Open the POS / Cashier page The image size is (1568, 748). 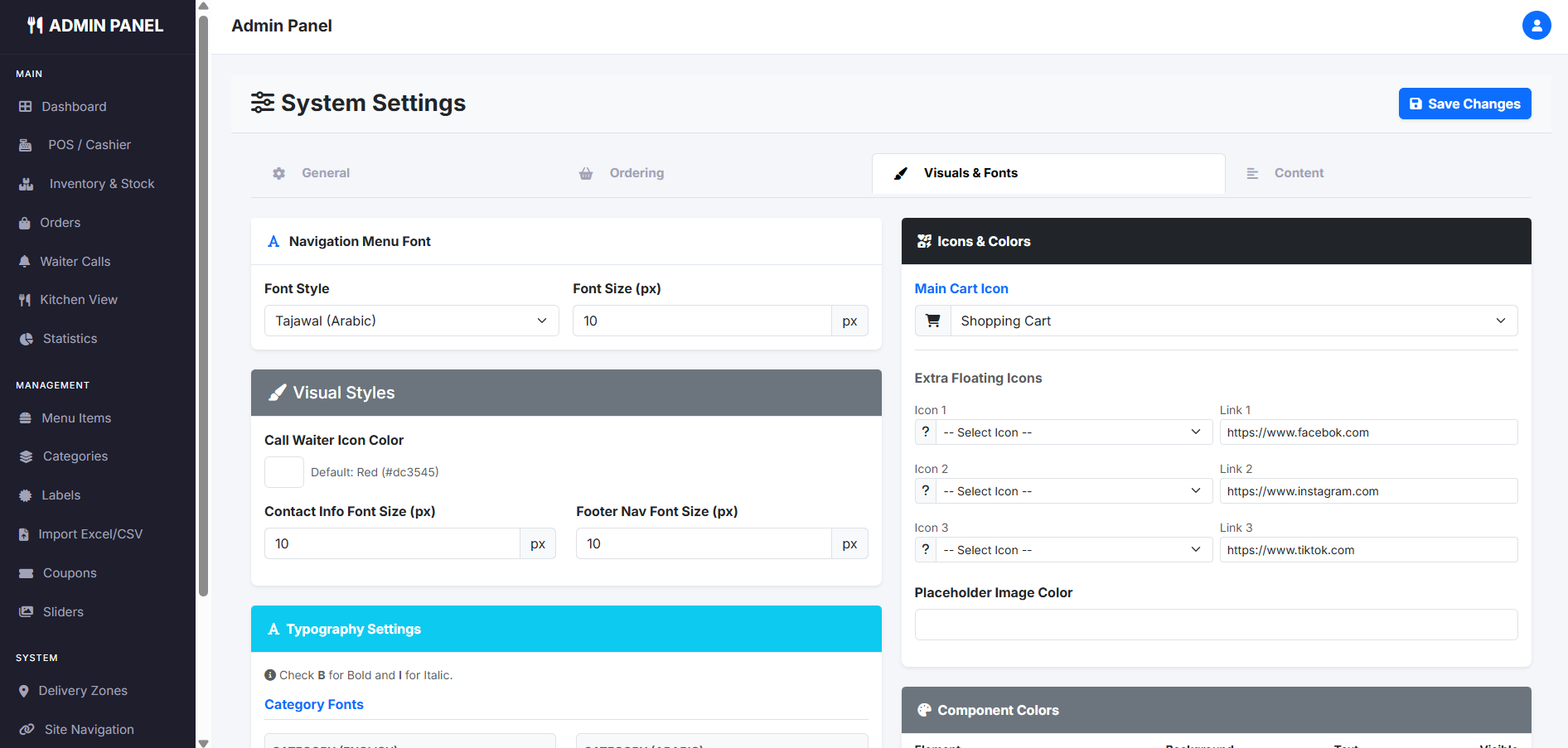click(89, 145)
